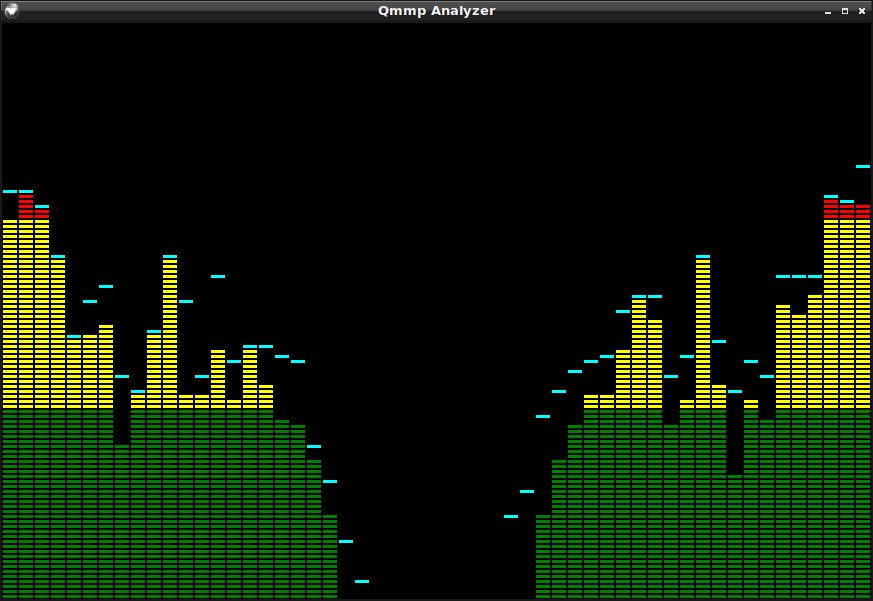This screenshot has height=601, width=873.
Task: Click the highest cyan peak marker at far right
Action: [x=862, y=166]
